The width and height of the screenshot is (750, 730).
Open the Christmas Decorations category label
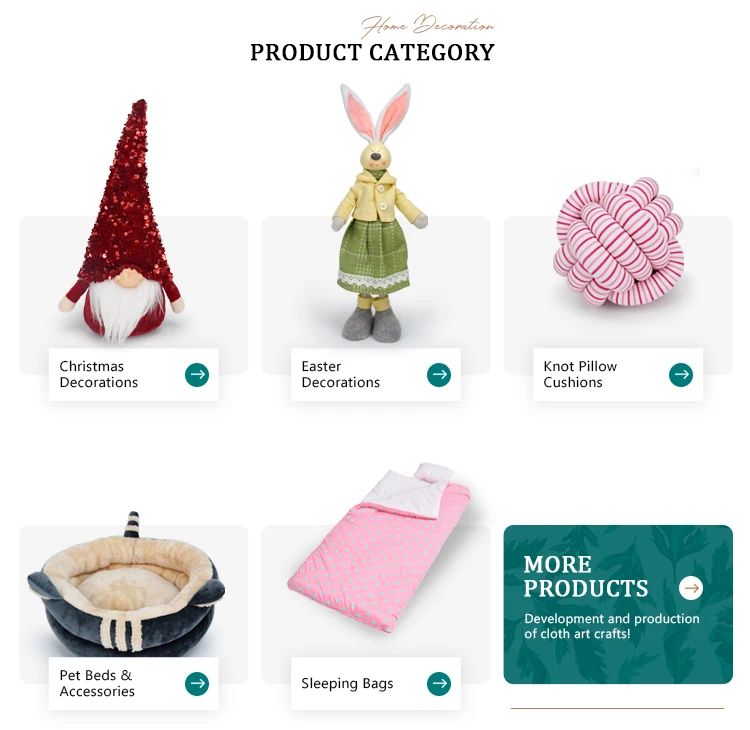point(99,374)
